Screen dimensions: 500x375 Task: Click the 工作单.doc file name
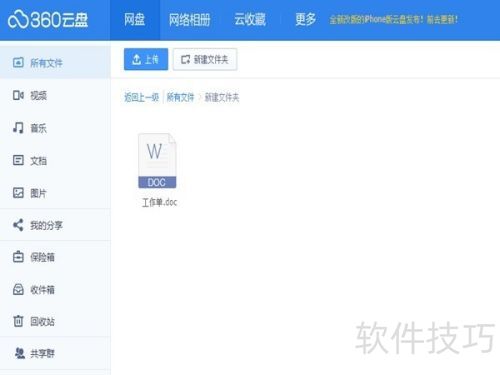coord(160,202)
